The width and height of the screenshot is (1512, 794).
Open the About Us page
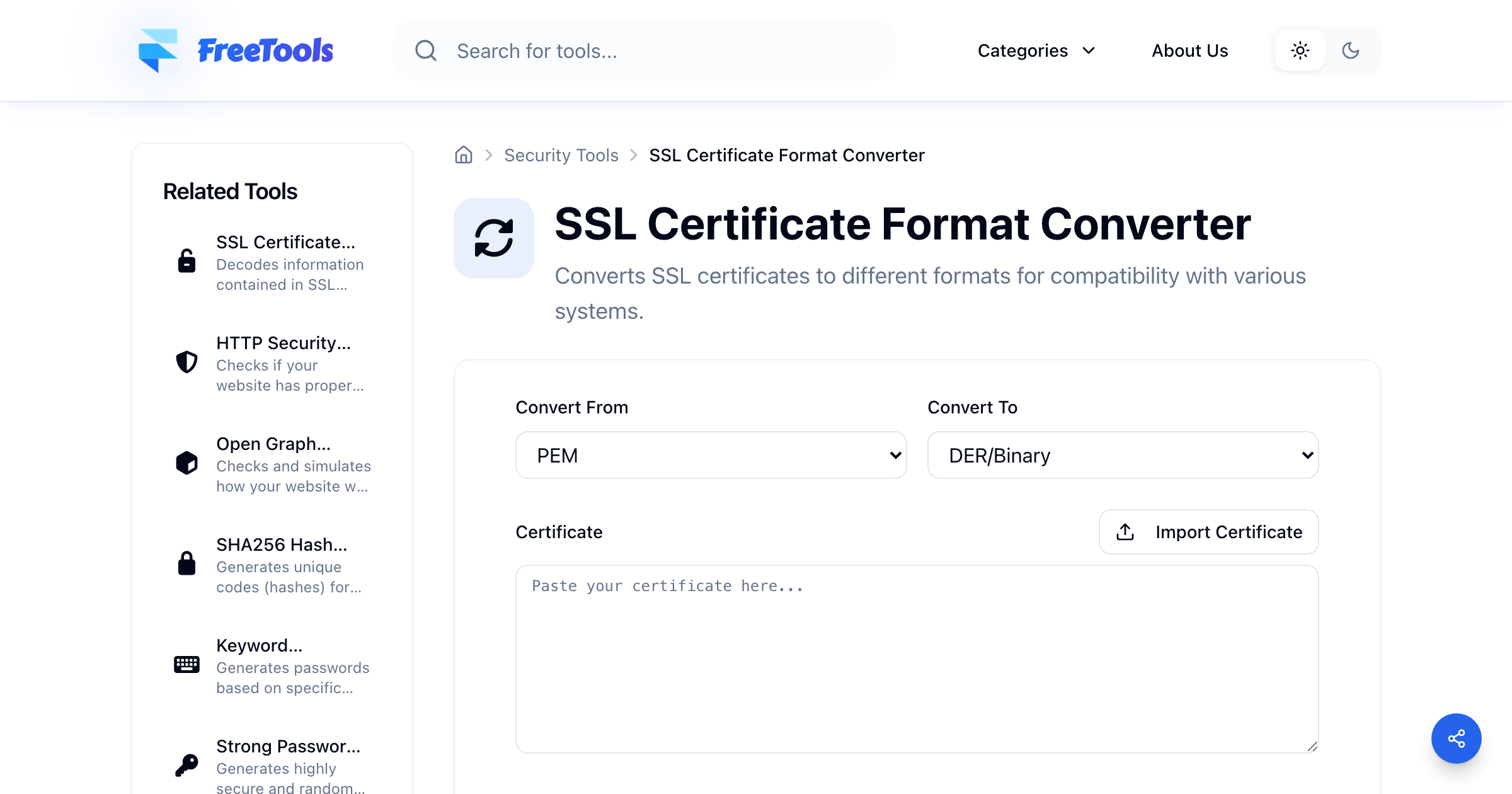1189,50
